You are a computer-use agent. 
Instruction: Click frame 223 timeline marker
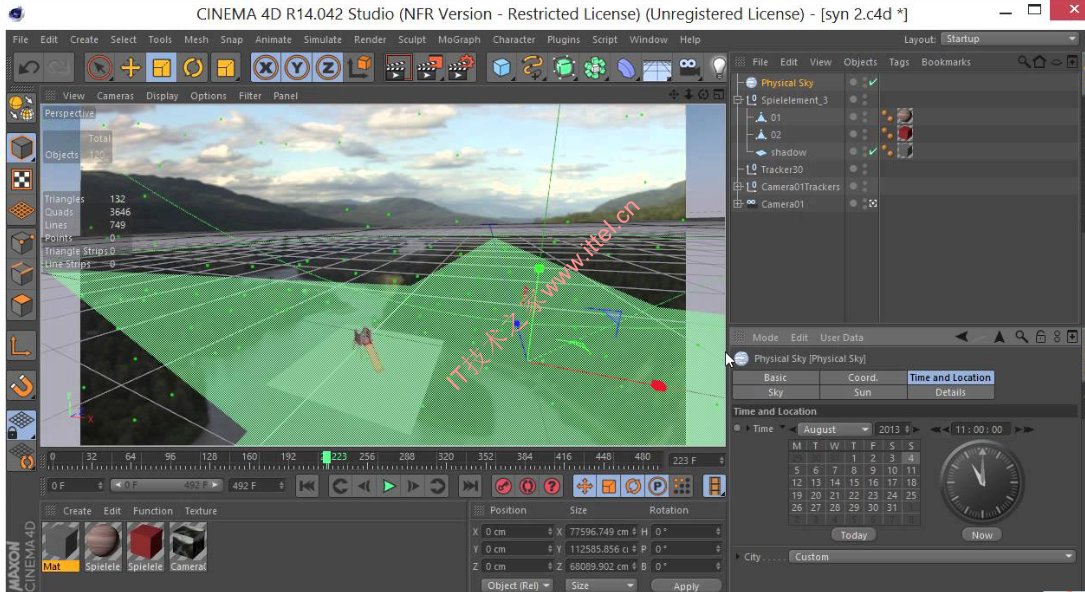point(327,457)
